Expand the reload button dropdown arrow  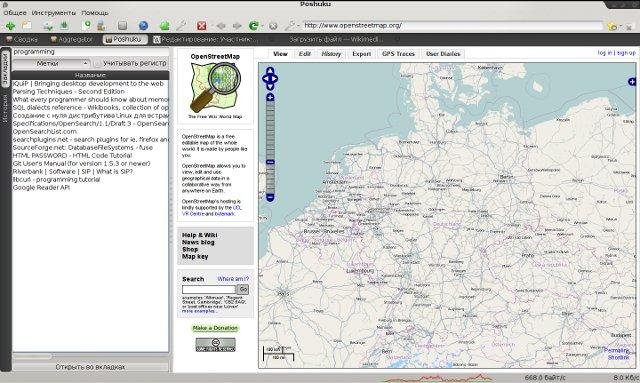(x=262, y=26)
